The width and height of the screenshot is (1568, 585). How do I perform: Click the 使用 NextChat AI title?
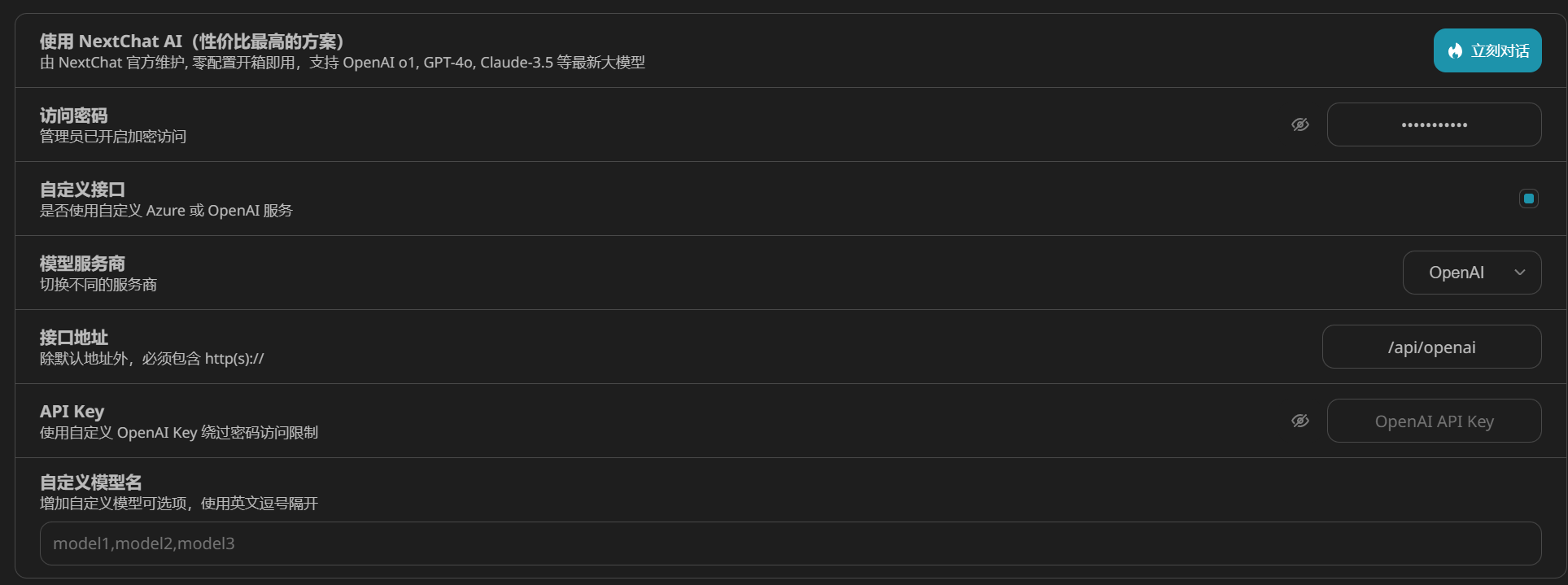pyautogui.click(x=192, y=41)
